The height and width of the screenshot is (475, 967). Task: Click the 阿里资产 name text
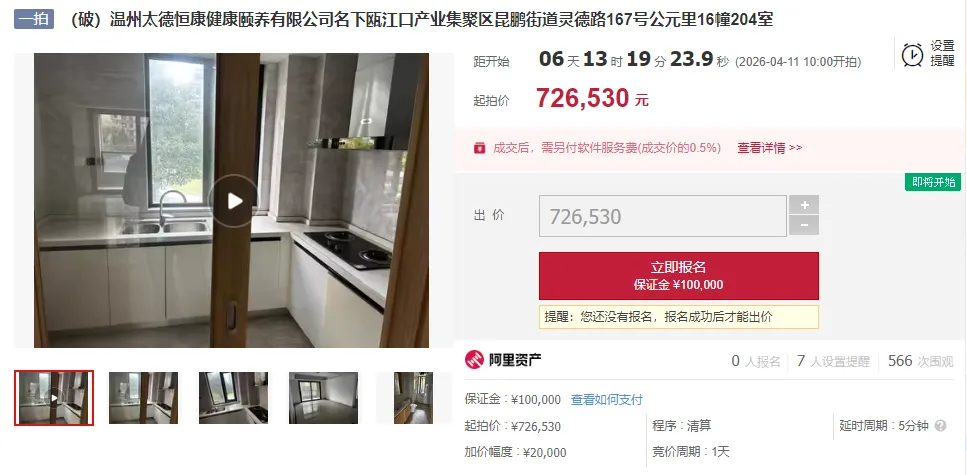tap(516, 360)
